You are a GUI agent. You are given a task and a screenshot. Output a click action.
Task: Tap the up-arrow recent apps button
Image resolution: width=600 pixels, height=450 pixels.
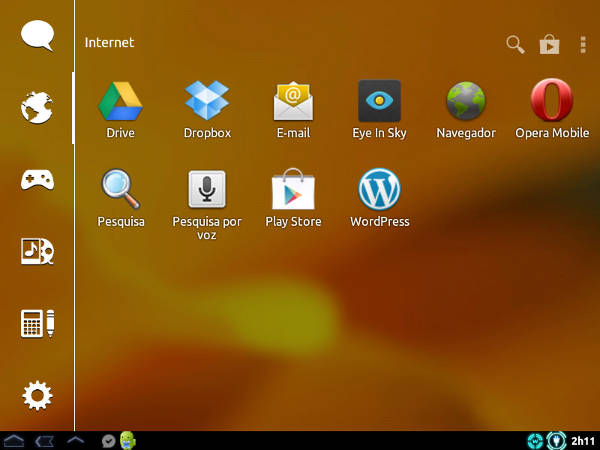[75, 440]
